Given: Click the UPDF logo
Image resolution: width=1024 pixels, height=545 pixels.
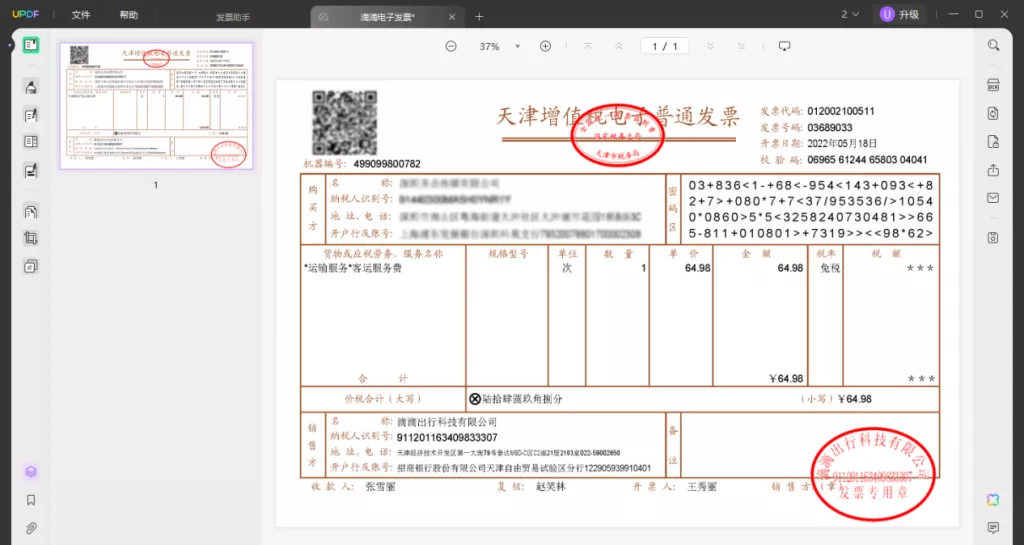Looking at the screenshot, I should pyautogui.click(x=25, y=14).
